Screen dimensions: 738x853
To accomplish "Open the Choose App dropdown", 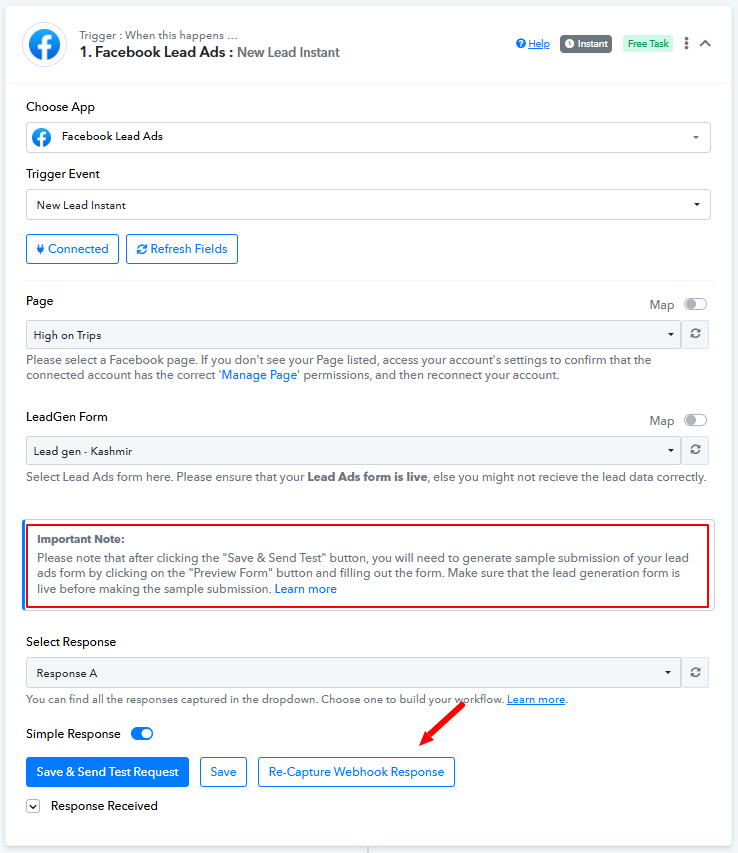I will pos(368,137).
